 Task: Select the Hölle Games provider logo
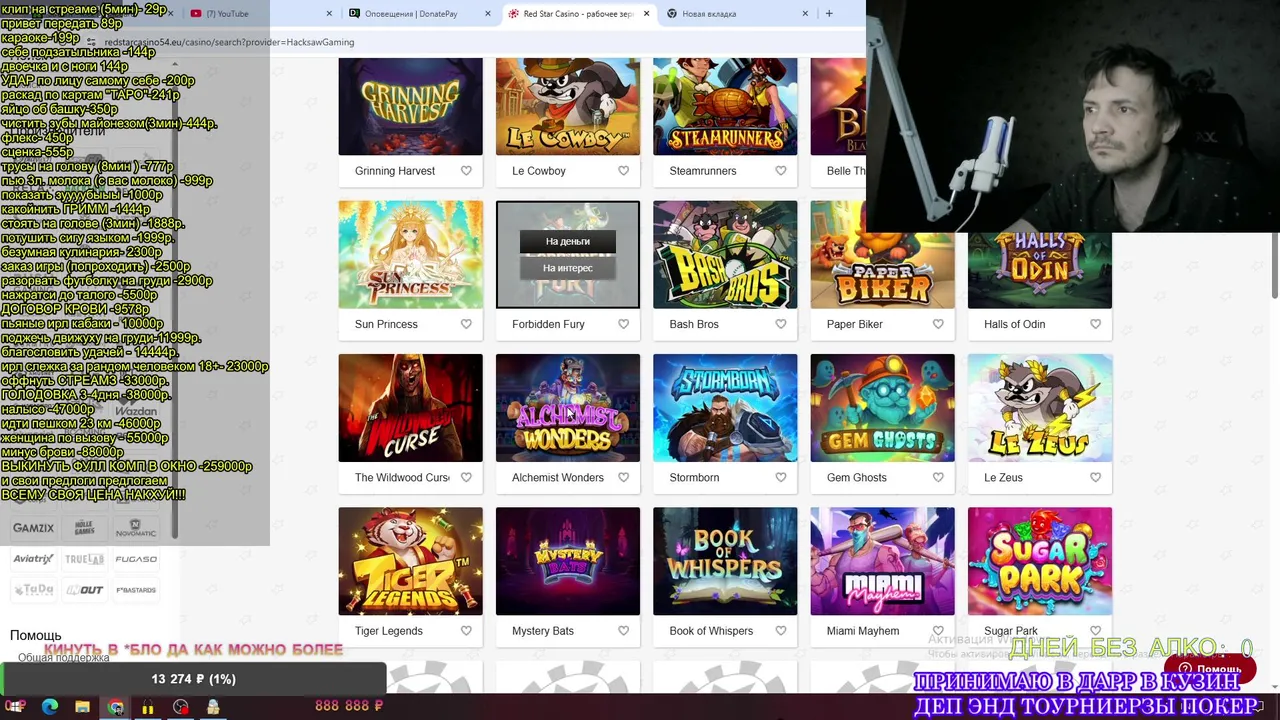84,528
